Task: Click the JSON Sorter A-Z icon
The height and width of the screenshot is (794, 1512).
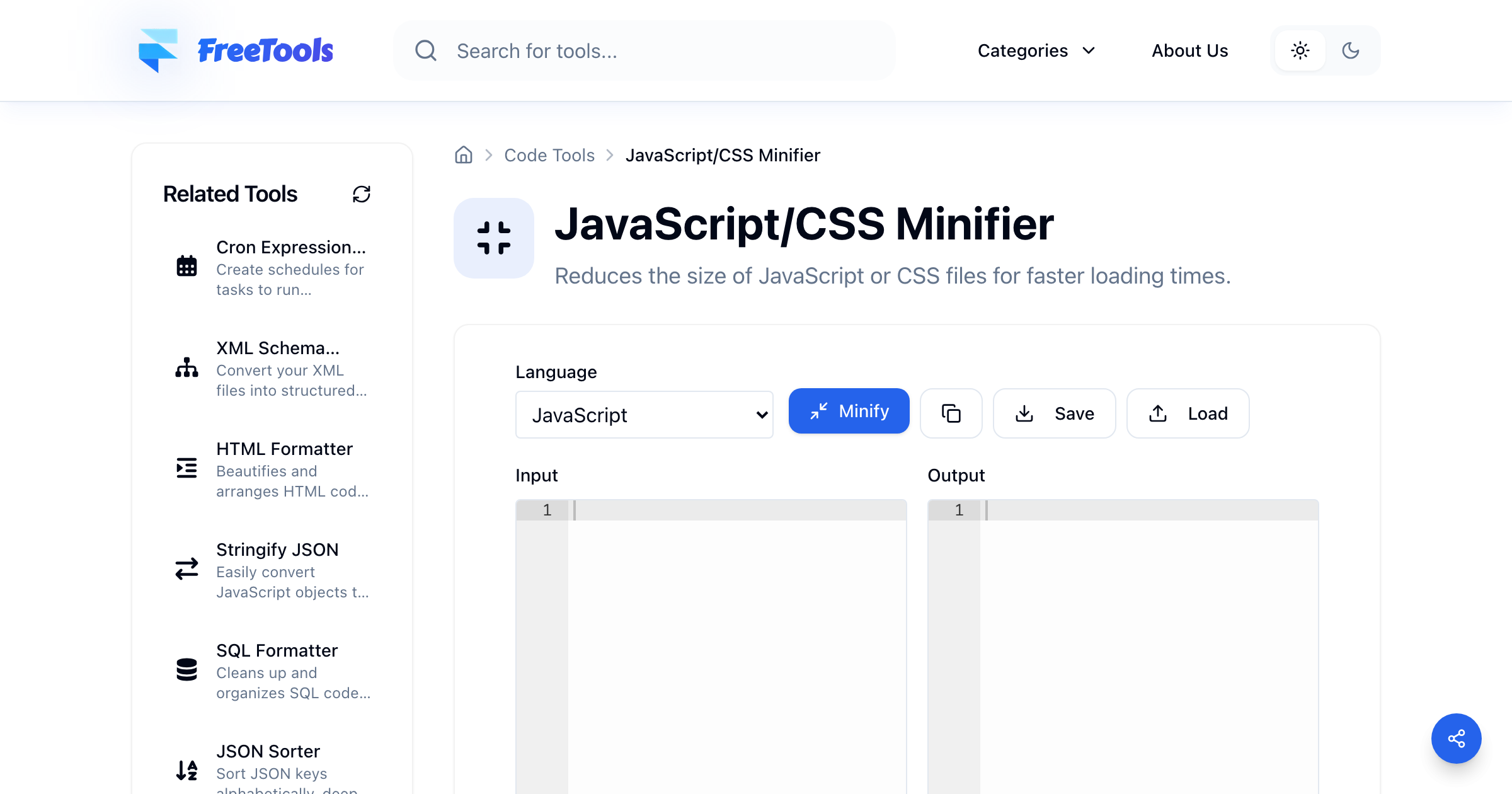Action: point(186,770)
